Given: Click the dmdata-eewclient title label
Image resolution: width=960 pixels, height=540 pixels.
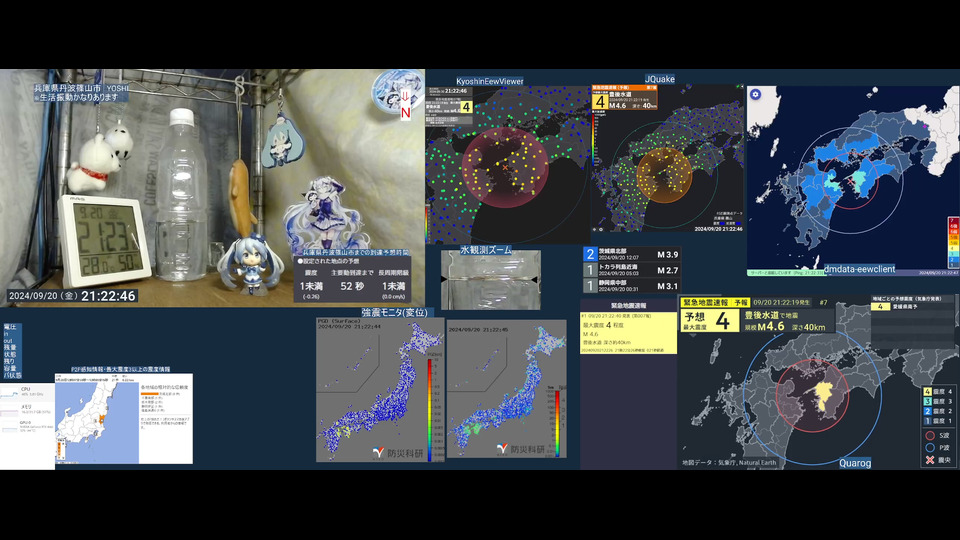Looking at the screenshot, I should point(859,269).
